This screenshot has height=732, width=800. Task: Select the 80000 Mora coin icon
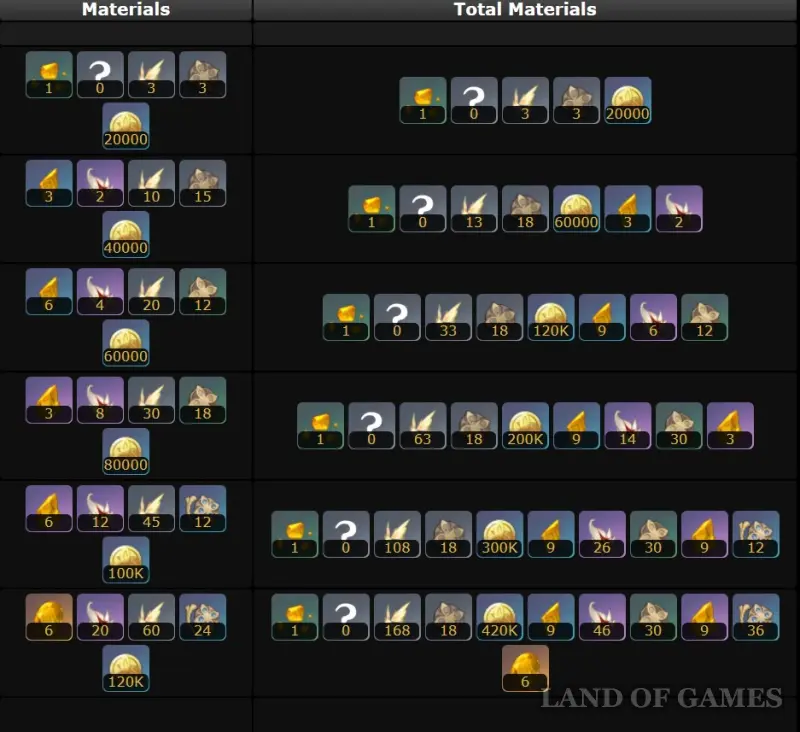(x=126, y=451)
